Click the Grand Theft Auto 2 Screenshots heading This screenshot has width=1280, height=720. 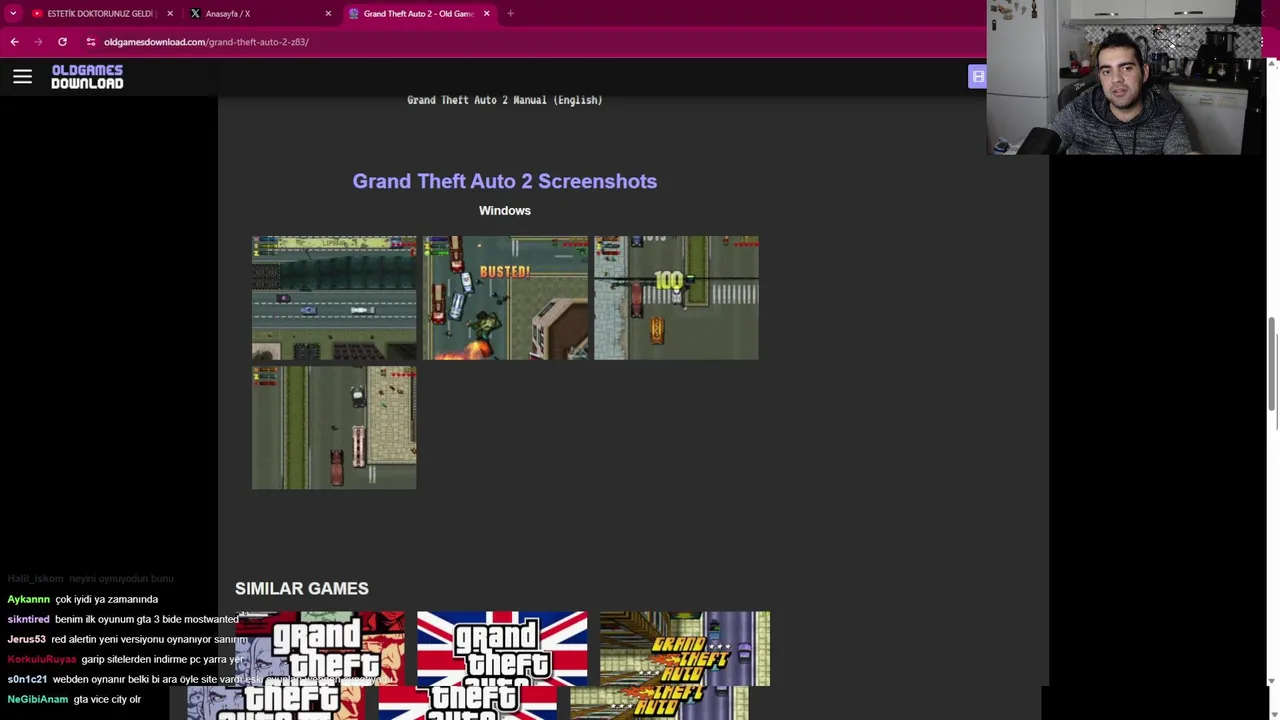[505, 181]
